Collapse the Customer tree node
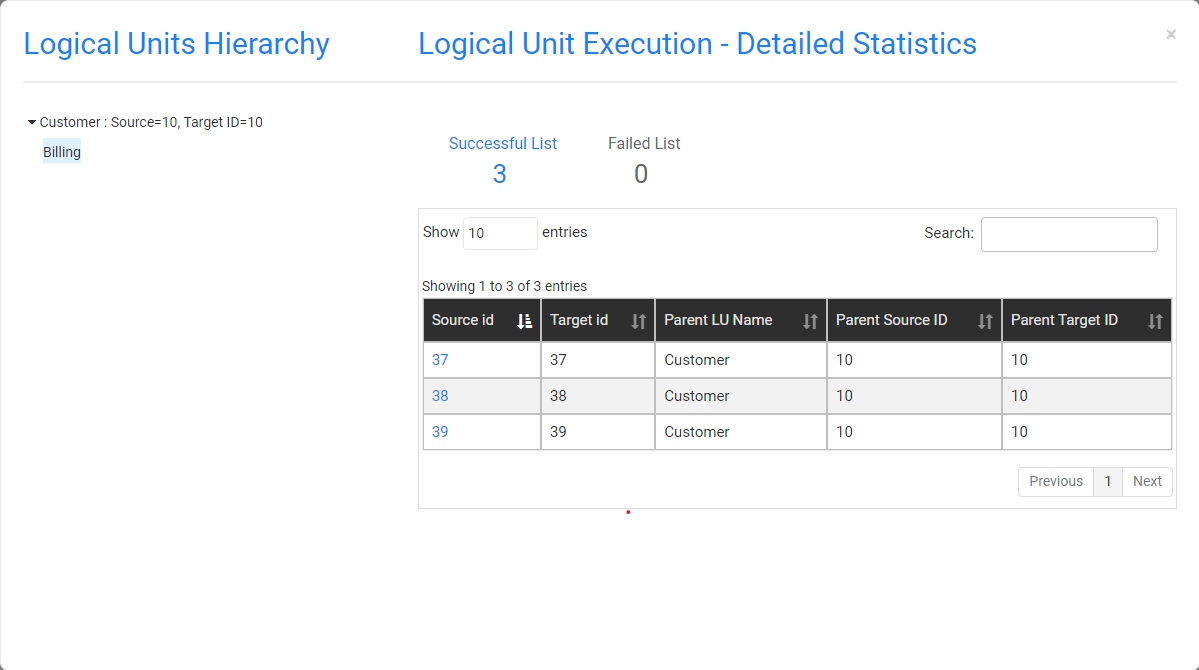 pyautogui.click(x=32, y=122)
